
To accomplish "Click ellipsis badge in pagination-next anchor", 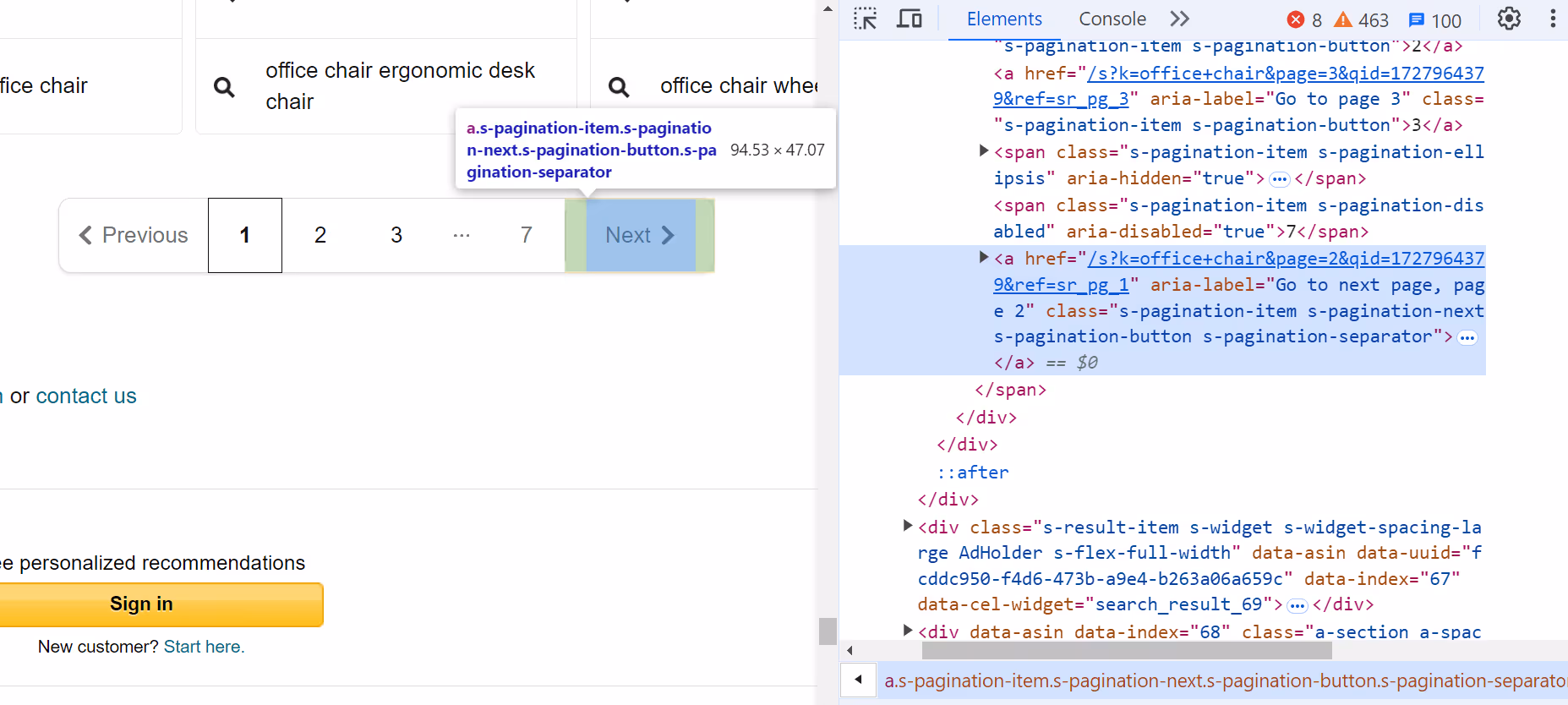I will (1467, 338).
